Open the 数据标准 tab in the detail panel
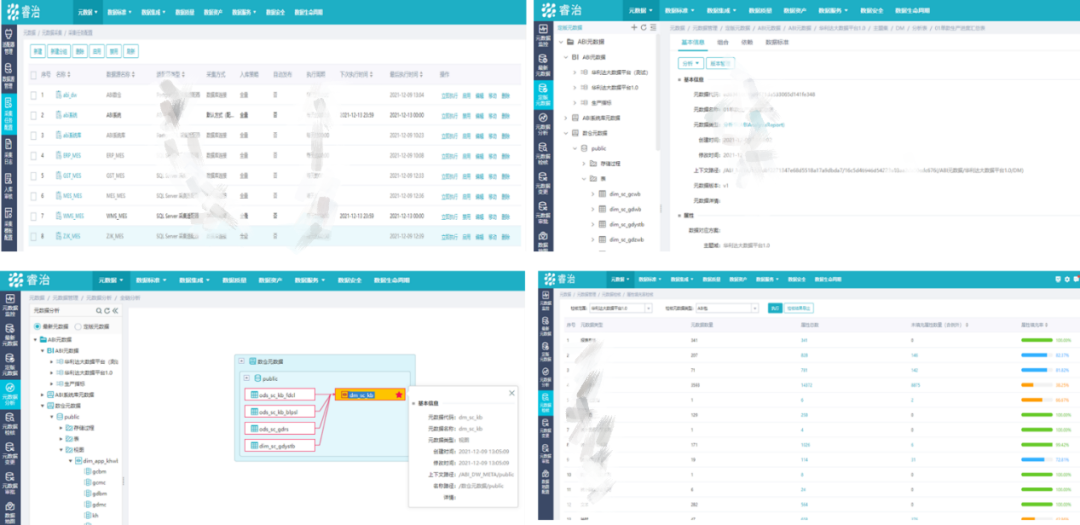1080x525 pixels. 777,43
